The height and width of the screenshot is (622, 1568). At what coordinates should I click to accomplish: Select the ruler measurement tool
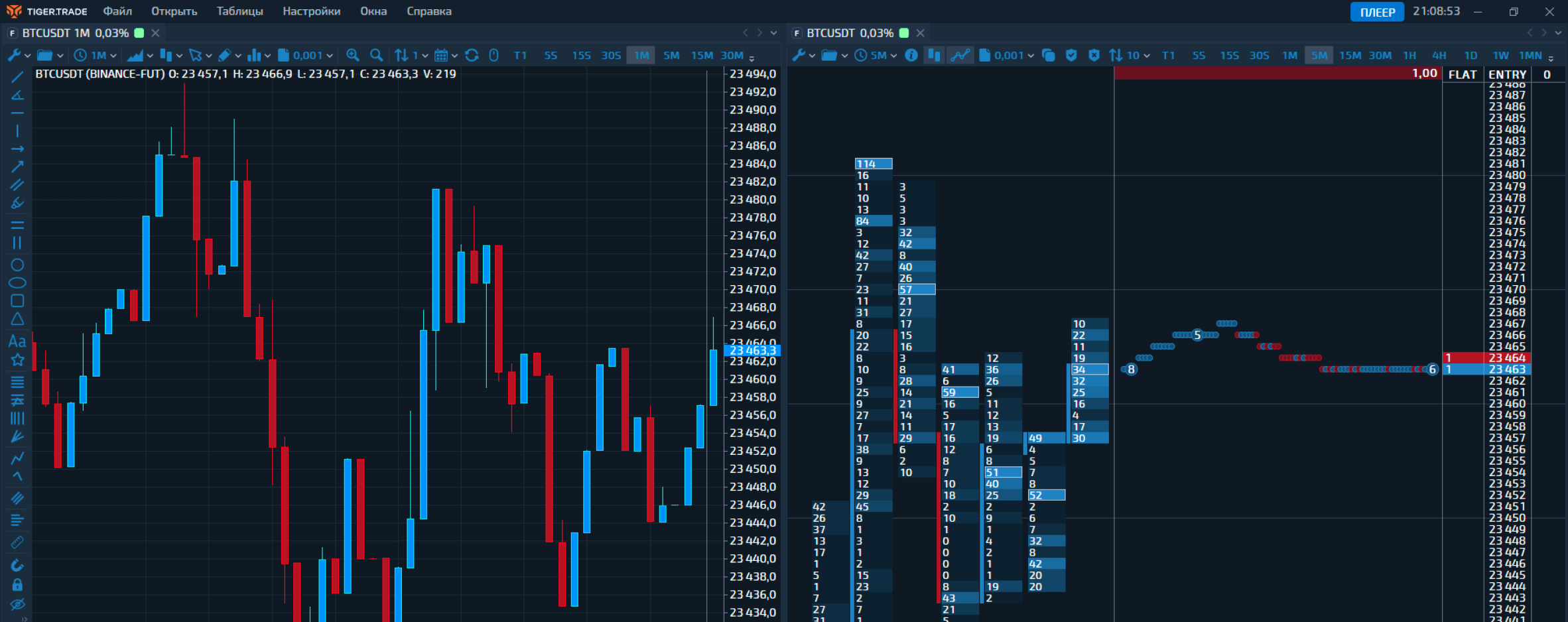pos(17,543)
